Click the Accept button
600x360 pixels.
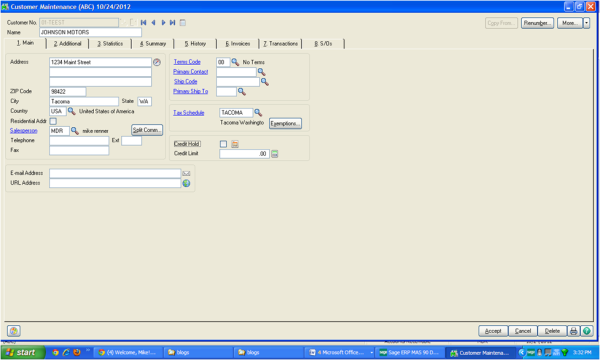[493, 331]
